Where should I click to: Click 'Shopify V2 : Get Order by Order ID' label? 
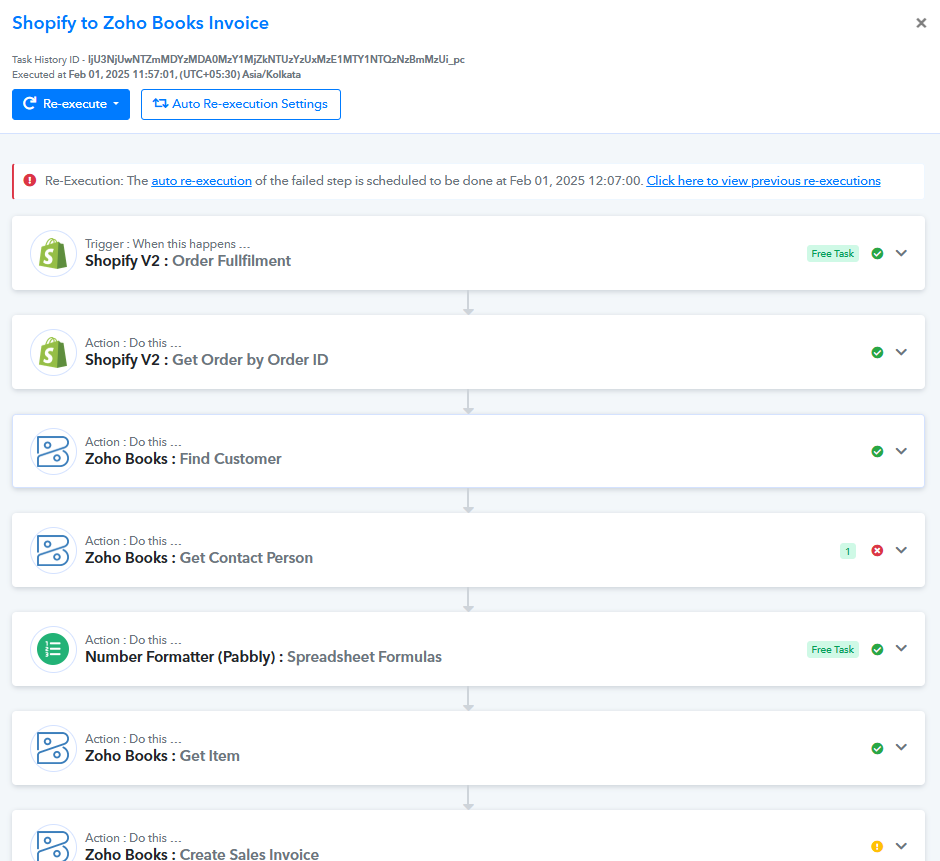(x=206, y=360)
